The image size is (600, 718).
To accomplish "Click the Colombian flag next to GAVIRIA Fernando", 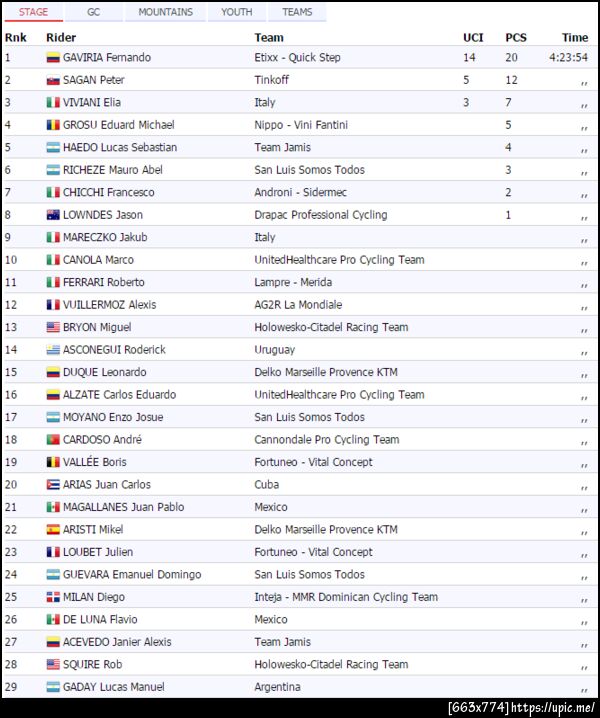I will coord(53,58).
